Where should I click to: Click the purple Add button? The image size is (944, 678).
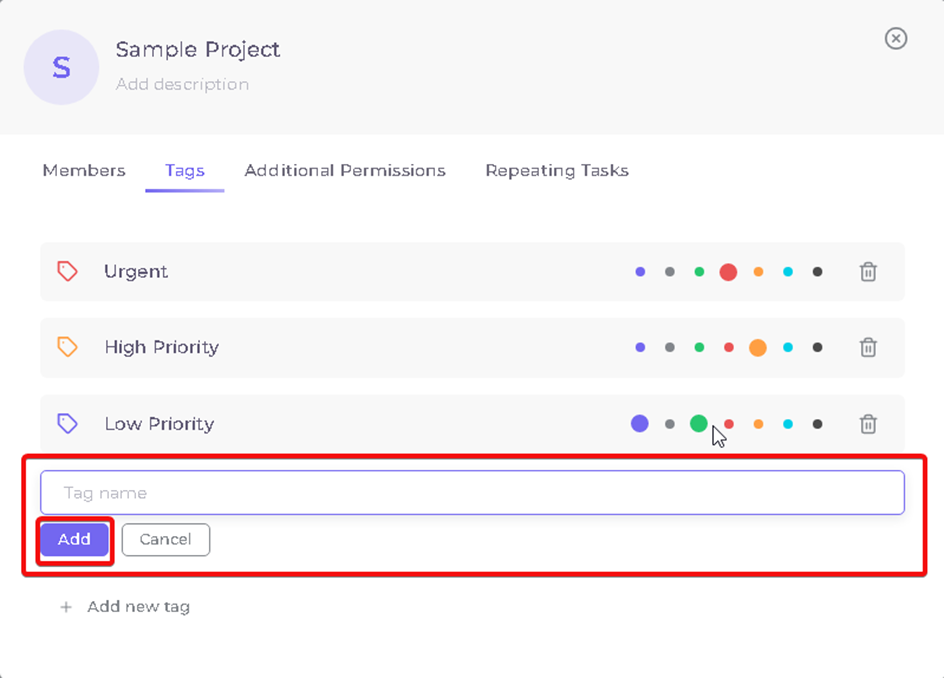(x=74, y=540)
